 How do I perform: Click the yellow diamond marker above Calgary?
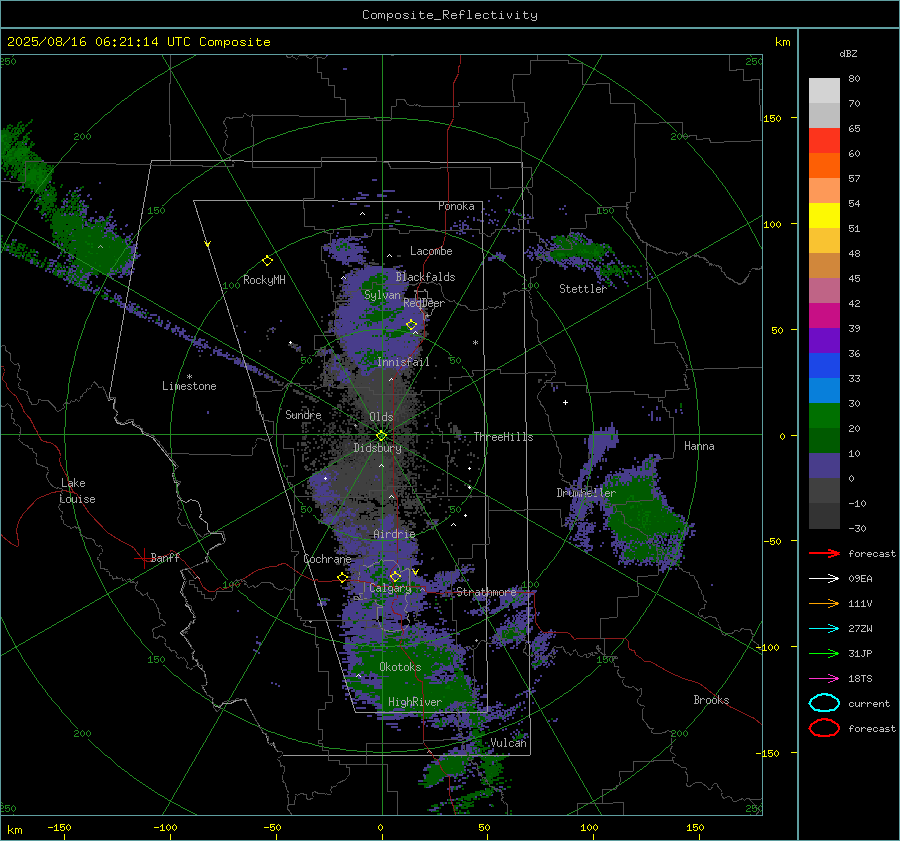click(395, 576)
